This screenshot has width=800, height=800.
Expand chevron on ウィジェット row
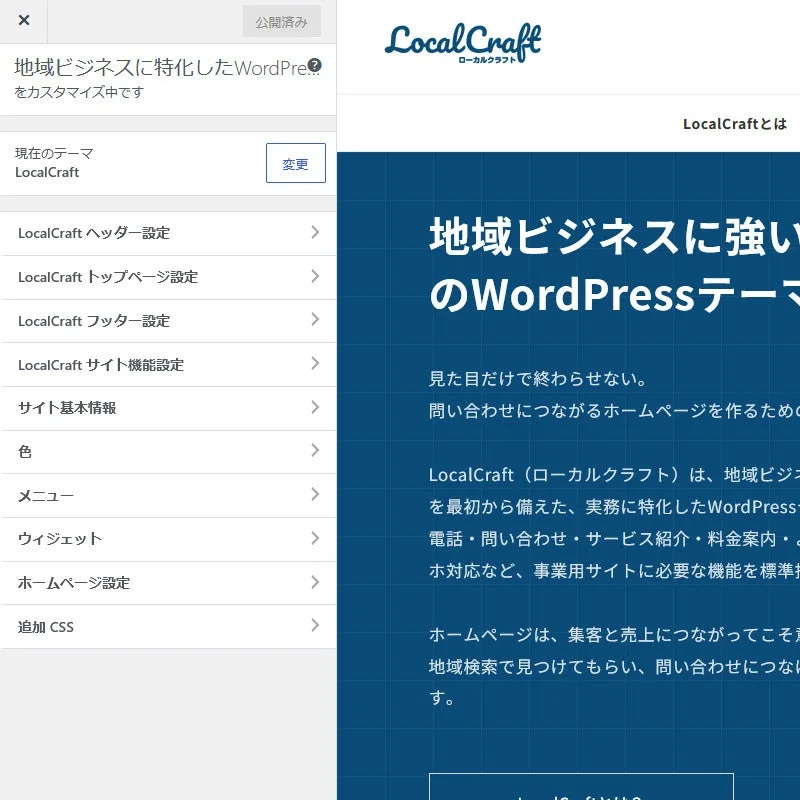pyautogui.click(x=315, y=538)
